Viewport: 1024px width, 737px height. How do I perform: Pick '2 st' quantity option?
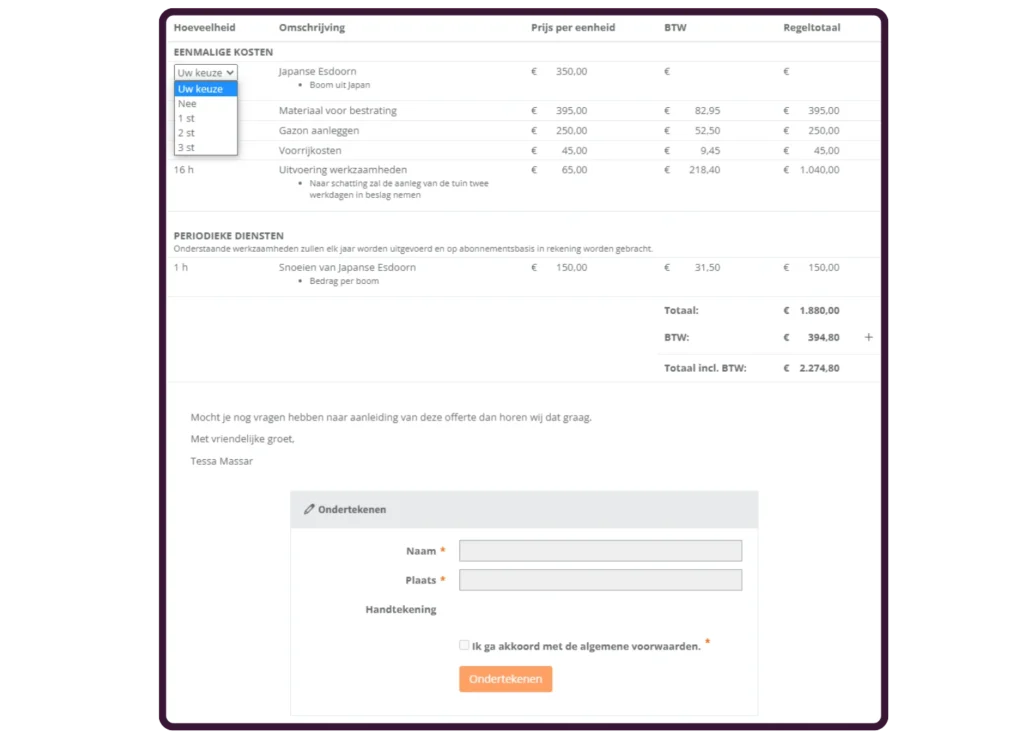point(205,133)
